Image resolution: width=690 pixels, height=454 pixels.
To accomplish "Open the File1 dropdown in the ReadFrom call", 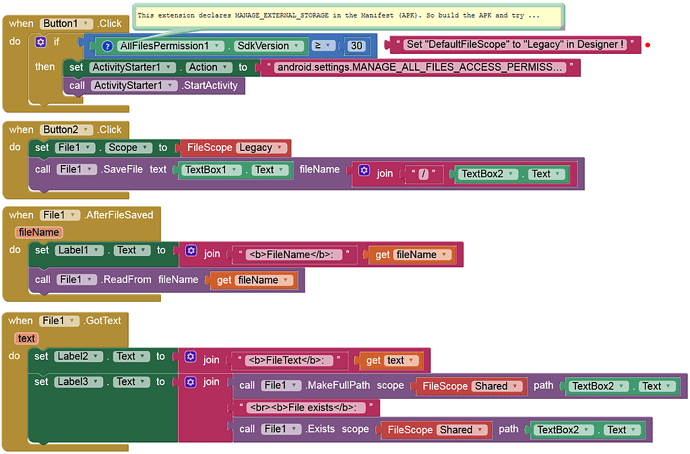I will pos(77,279).
